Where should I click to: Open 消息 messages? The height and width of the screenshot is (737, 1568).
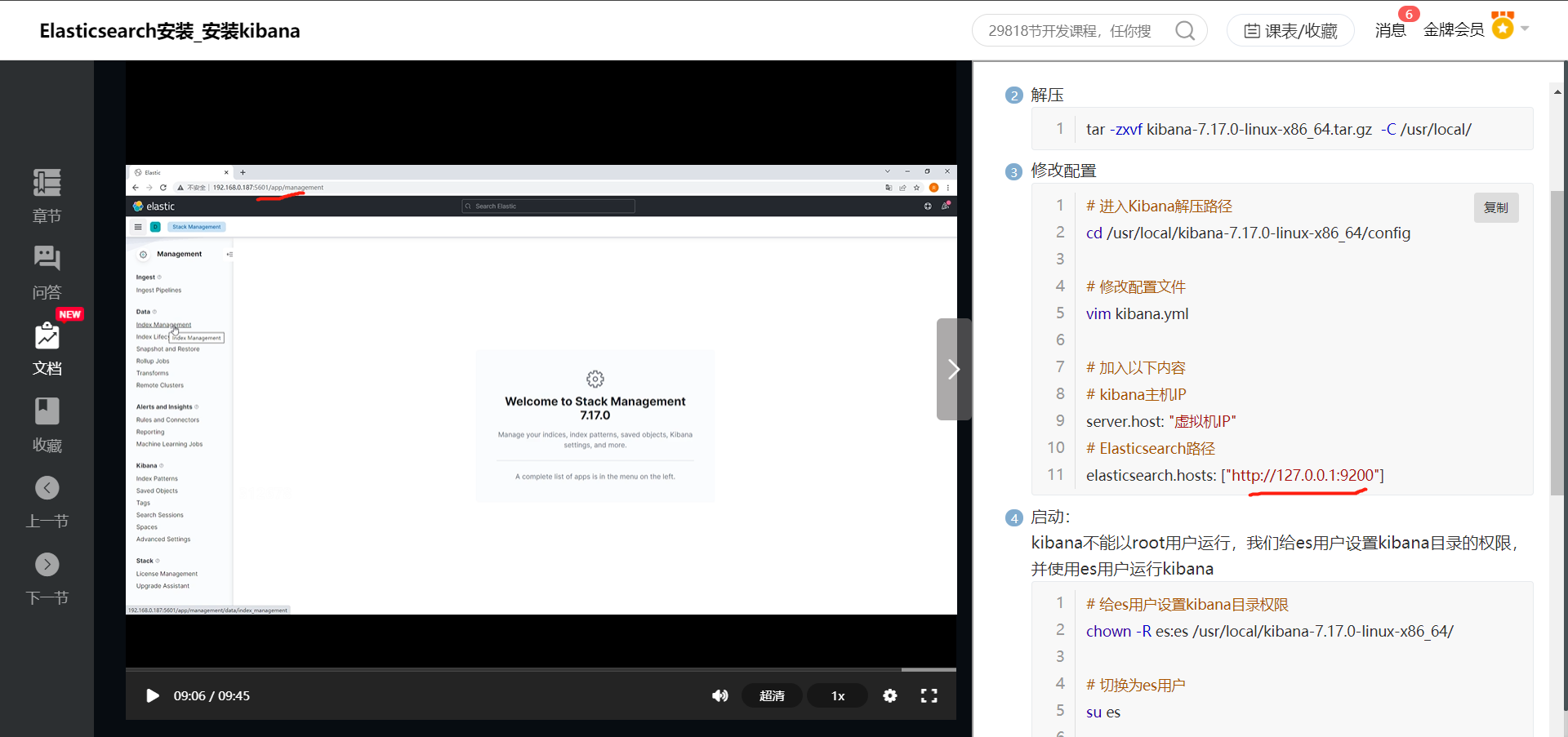coord(1390,30)
